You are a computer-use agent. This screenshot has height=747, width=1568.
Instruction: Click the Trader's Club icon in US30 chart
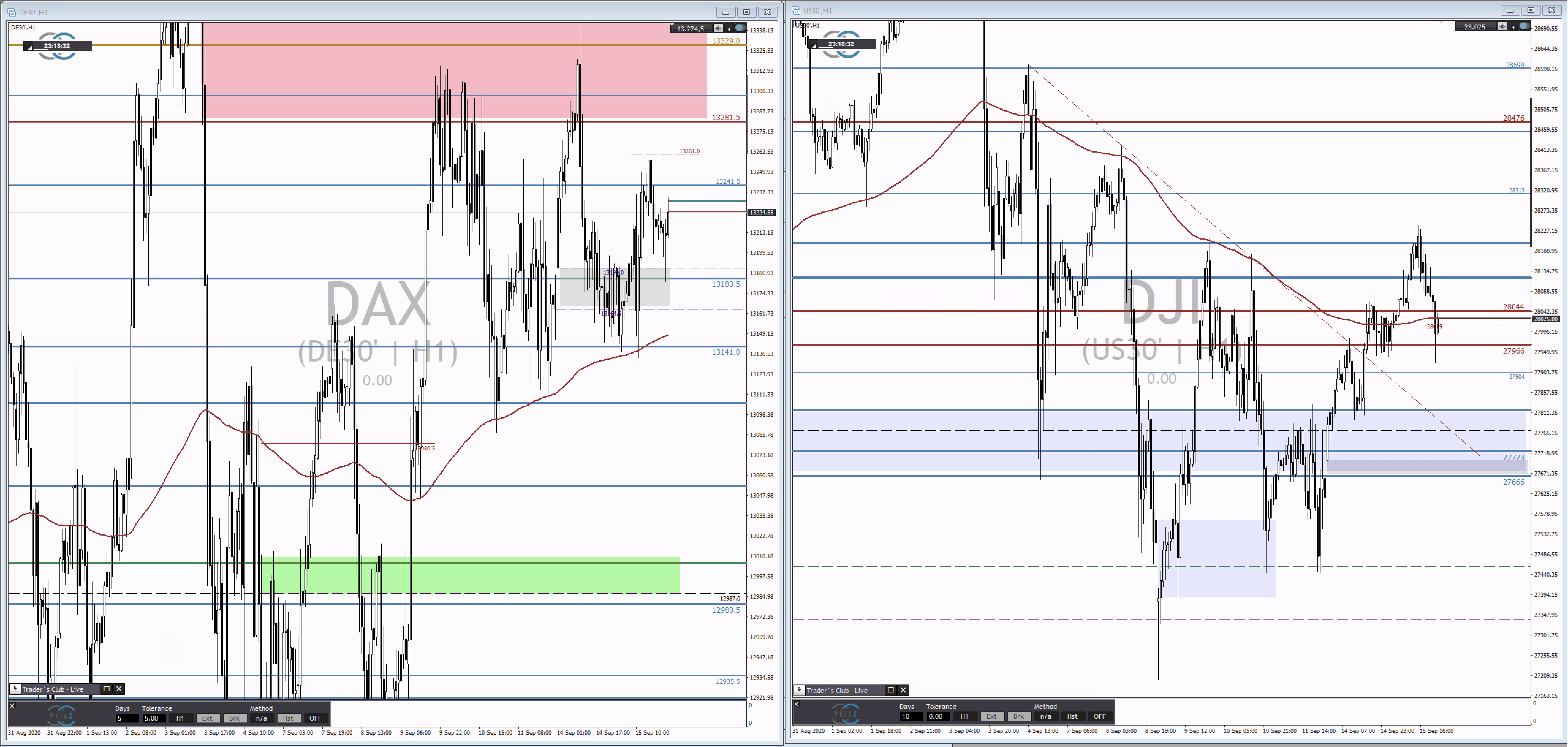tap(799, 690)
